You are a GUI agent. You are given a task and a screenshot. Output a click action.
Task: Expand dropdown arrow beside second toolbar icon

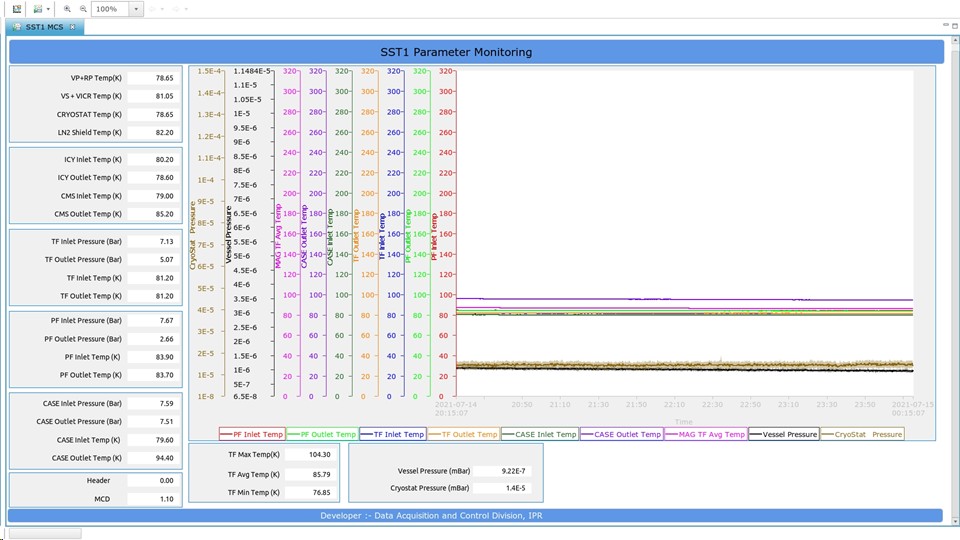(x=47, y=9)
